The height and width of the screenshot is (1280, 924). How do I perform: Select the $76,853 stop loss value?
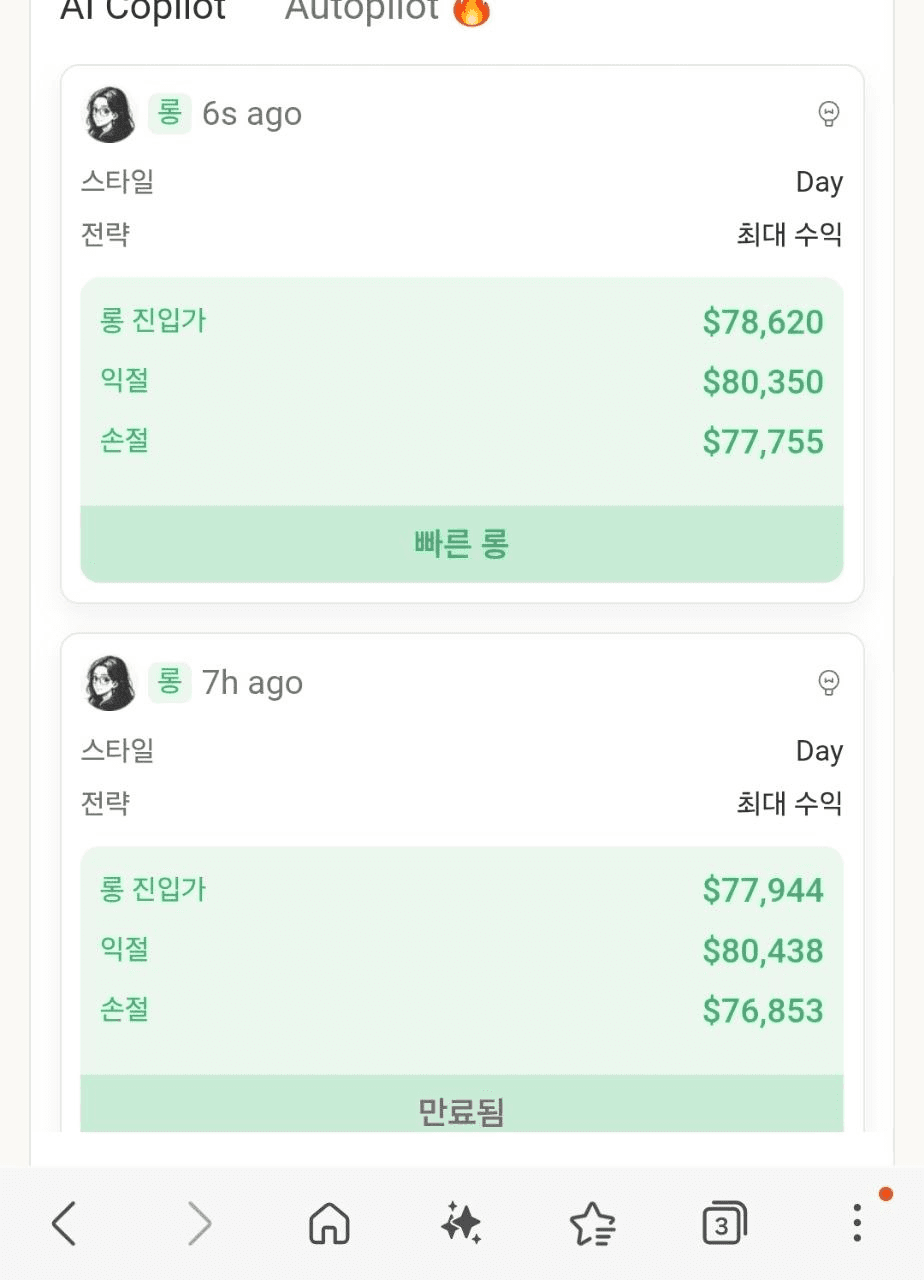(x=763, y=1011)
